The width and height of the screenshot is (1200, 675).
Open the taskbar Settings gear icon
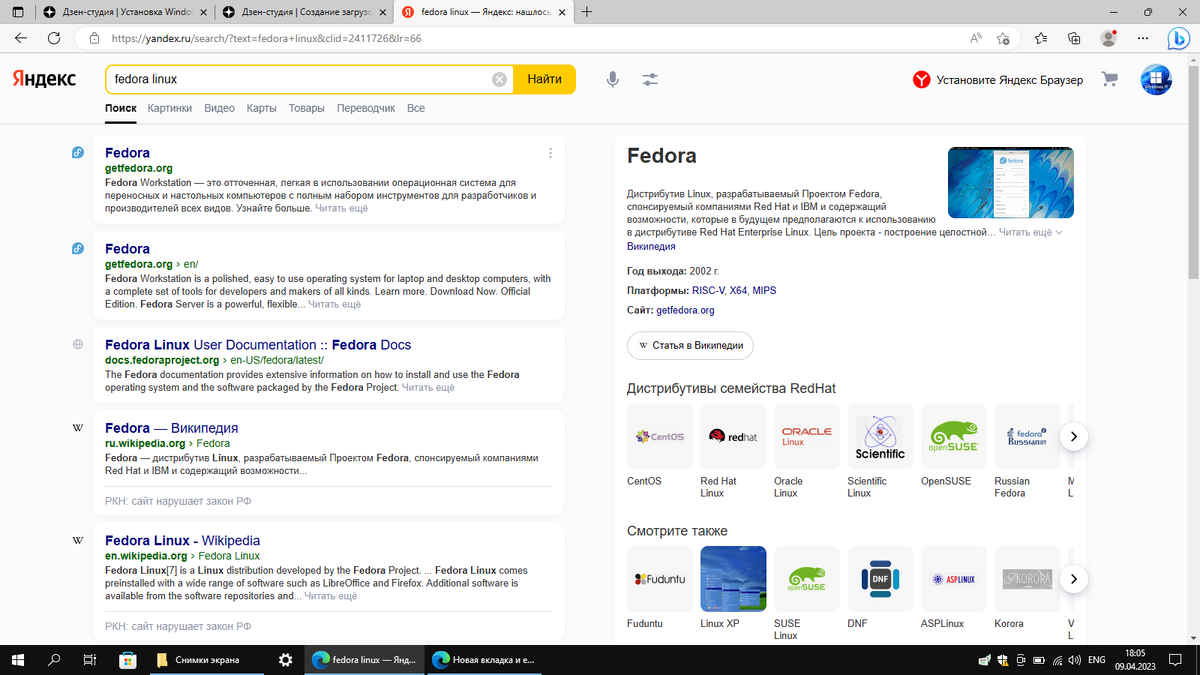pyautogui.click(x=285, y=660)
